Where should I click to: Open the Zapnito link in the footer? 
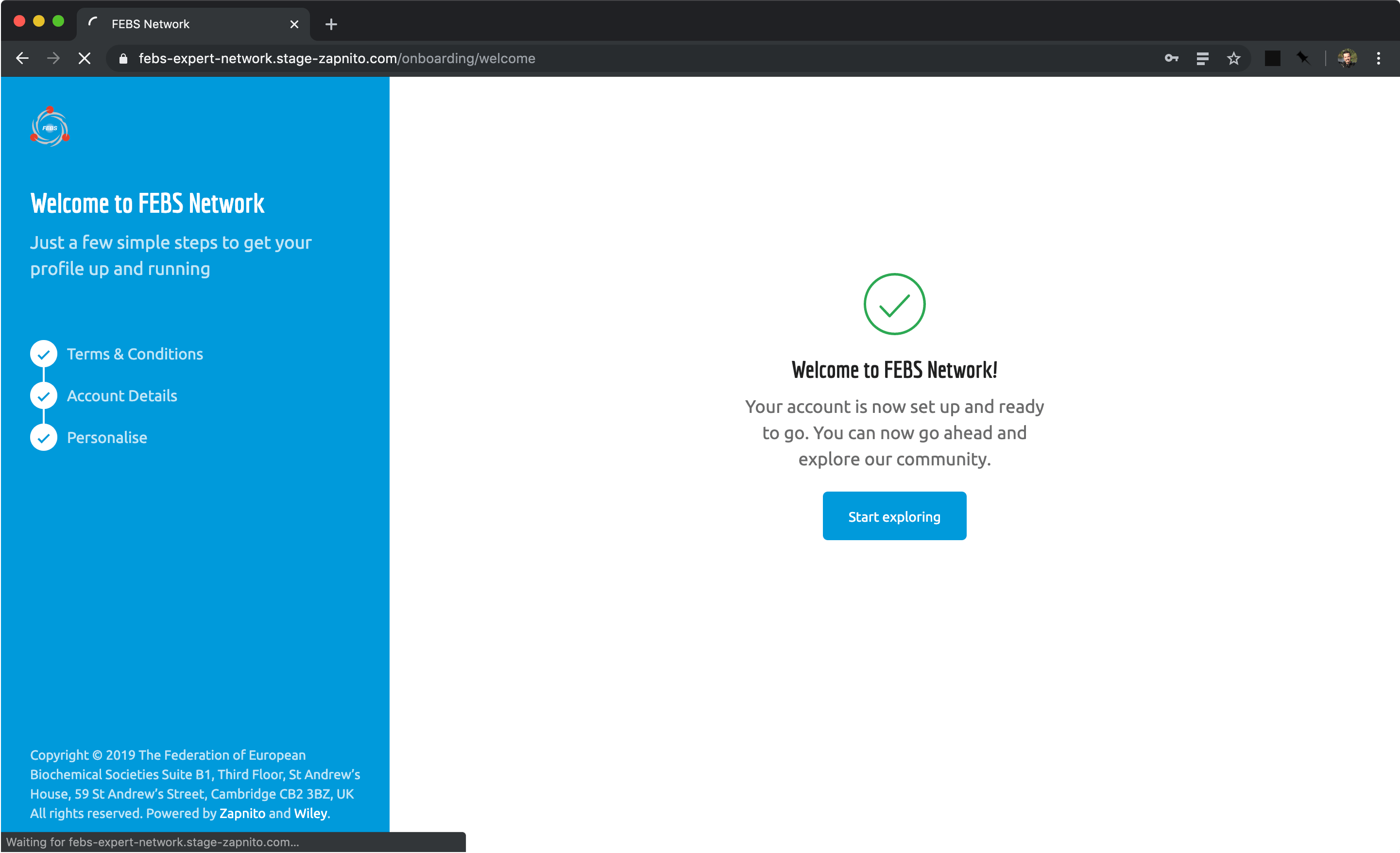tap(241, 813)
